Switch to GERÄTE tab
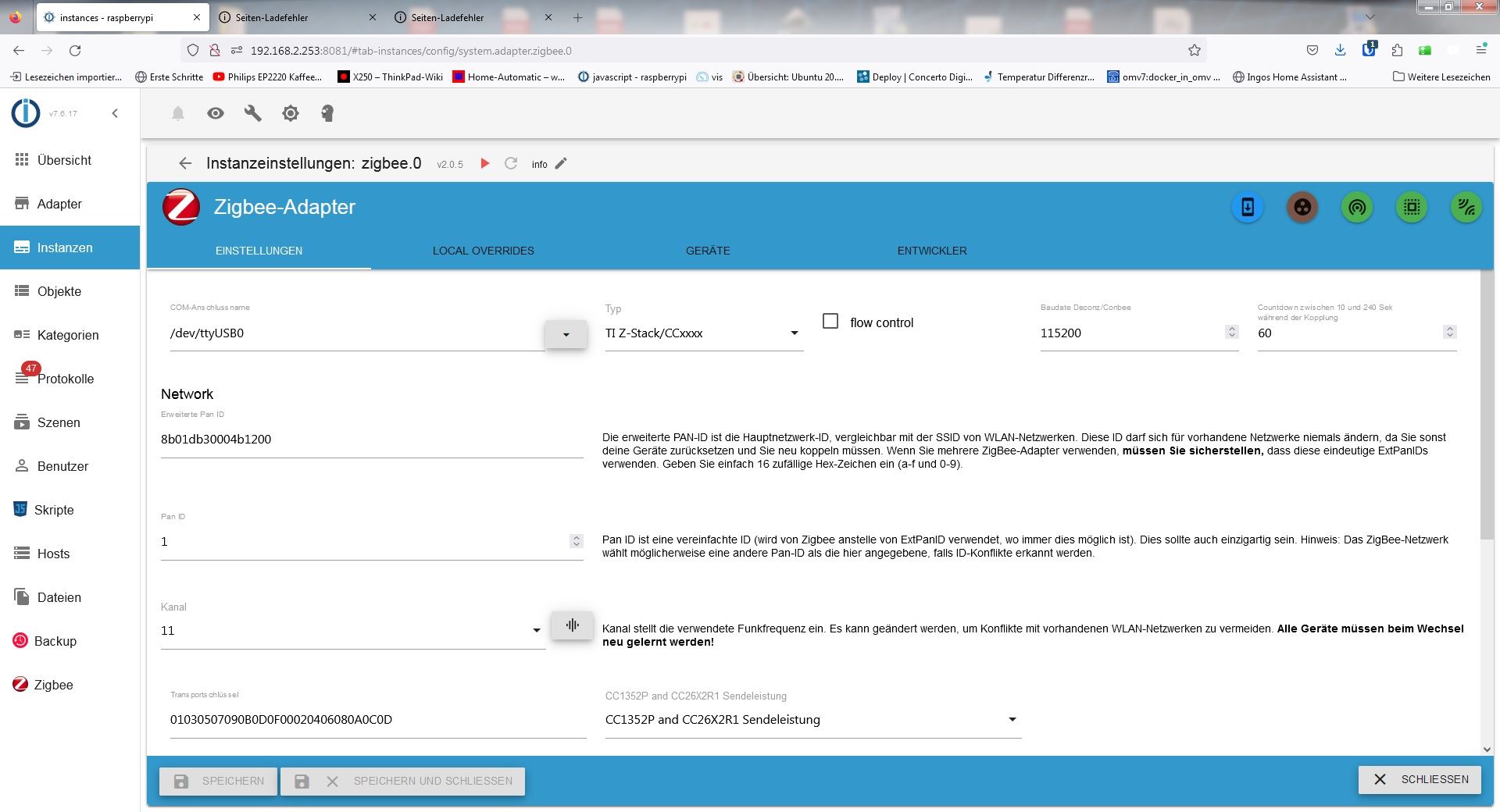 point(708,251)
